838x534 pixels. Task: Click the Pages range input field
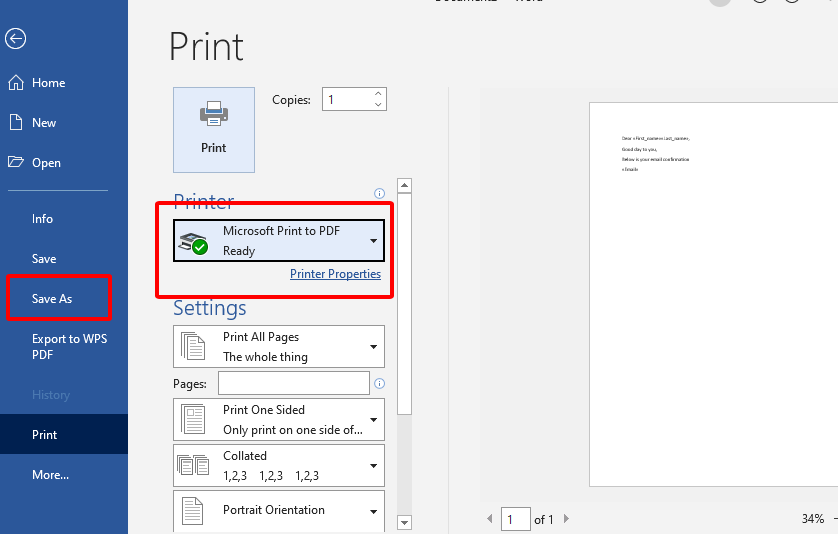[294, 383]
